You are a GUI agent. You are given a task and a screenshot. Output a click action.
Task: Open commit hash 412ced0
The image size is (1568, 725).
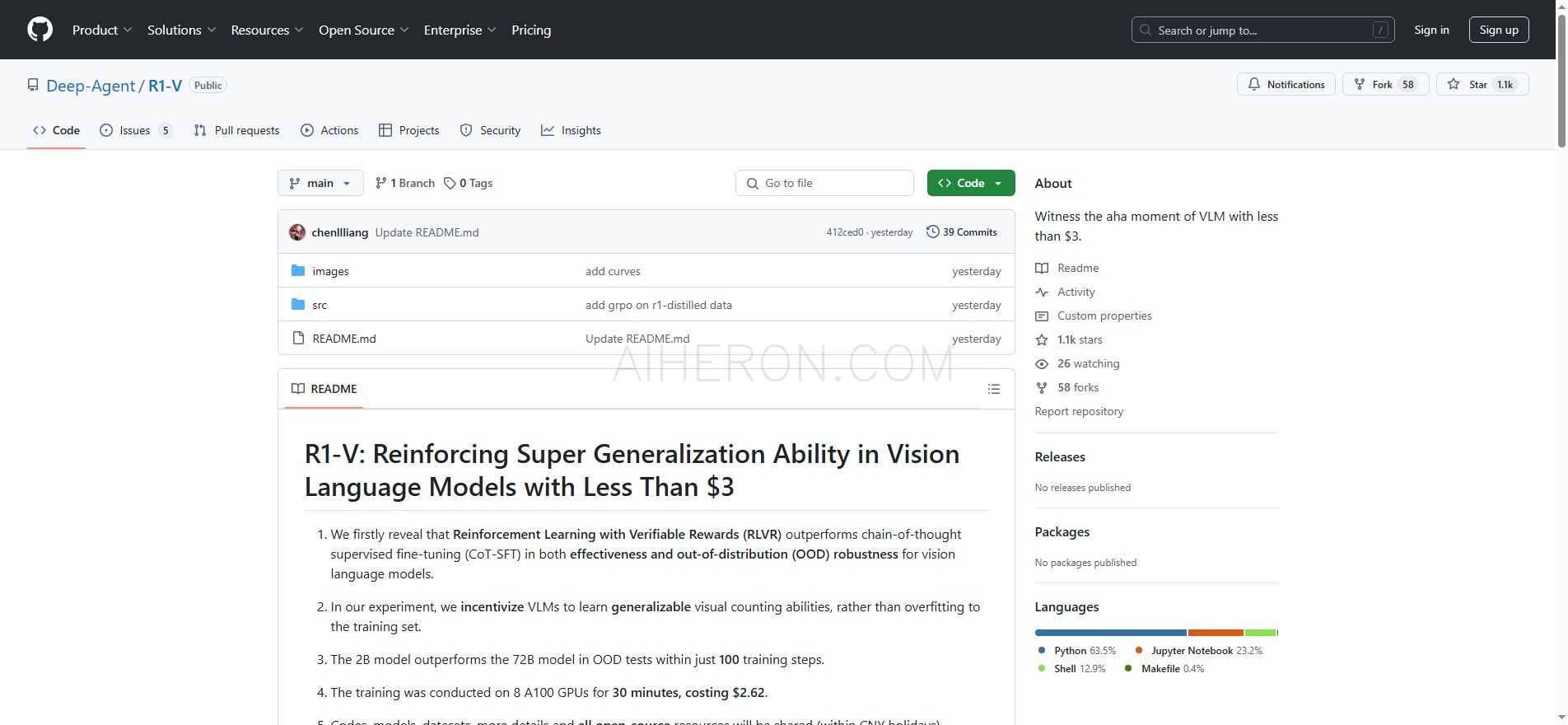click(845, 232)
